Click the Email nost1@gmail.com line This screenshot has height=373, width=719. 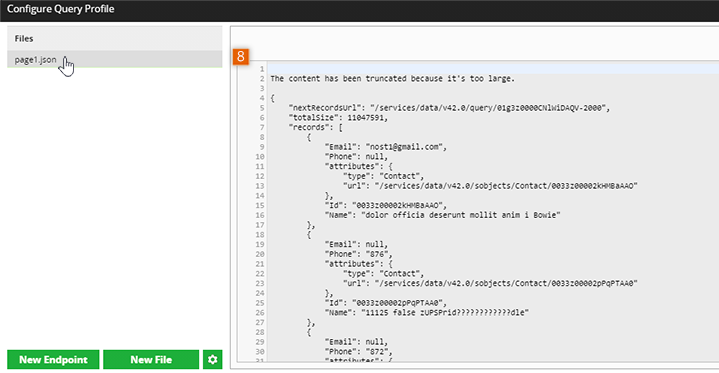[x=386, y=147]
